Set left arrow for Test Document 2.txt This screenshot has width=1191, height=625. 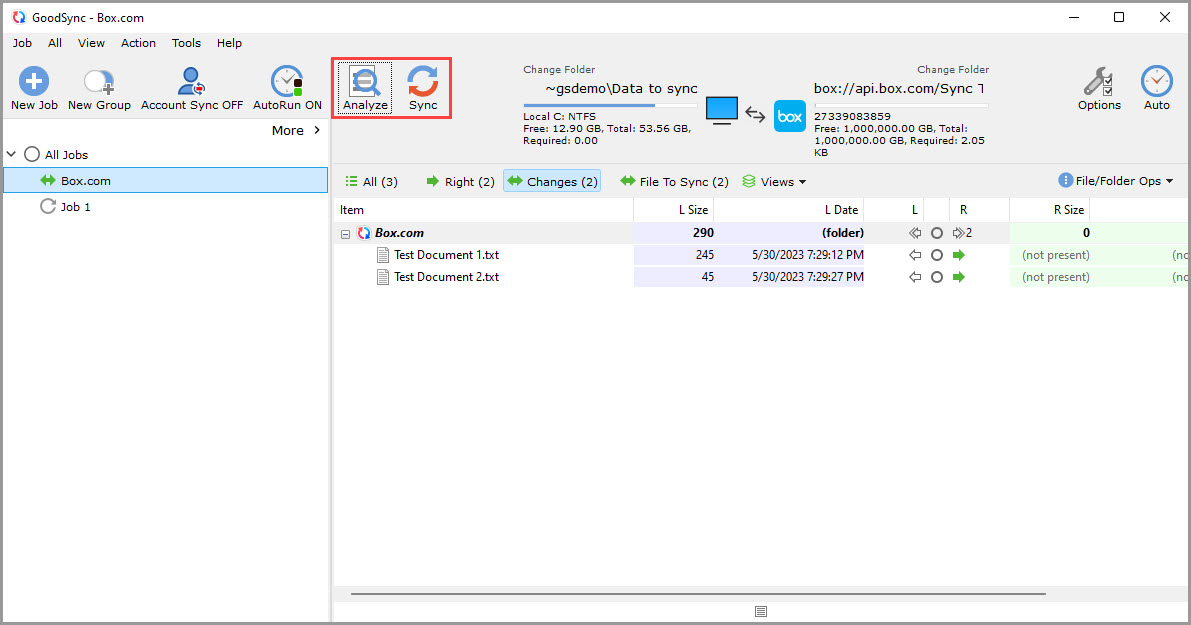click(x=915, y=277)
